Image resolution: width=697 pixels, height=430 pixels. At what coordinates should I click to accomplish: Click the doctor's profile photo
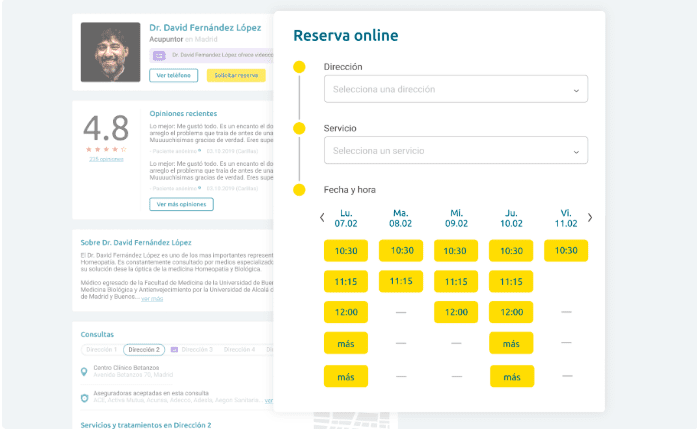110,52
